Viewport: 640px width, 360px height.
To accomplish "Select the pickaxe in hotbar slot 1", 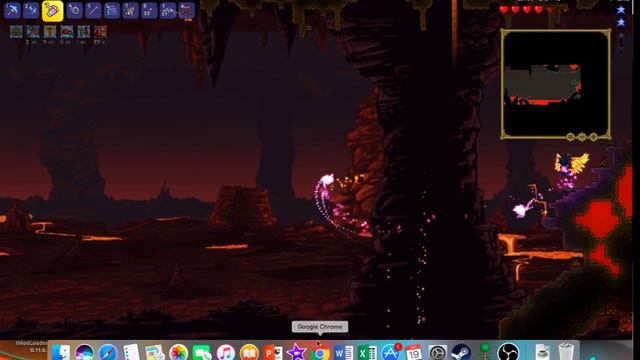I will [x=12, y=10].
